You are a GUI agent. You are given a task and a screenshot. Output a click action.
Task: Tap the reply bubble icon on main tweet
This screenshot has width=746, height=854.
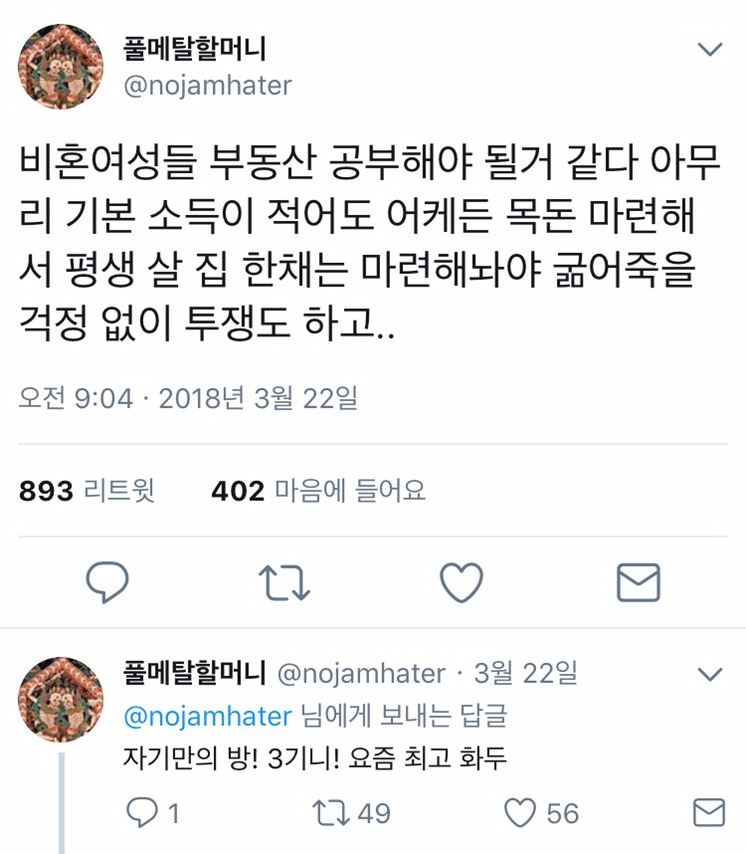107,582
